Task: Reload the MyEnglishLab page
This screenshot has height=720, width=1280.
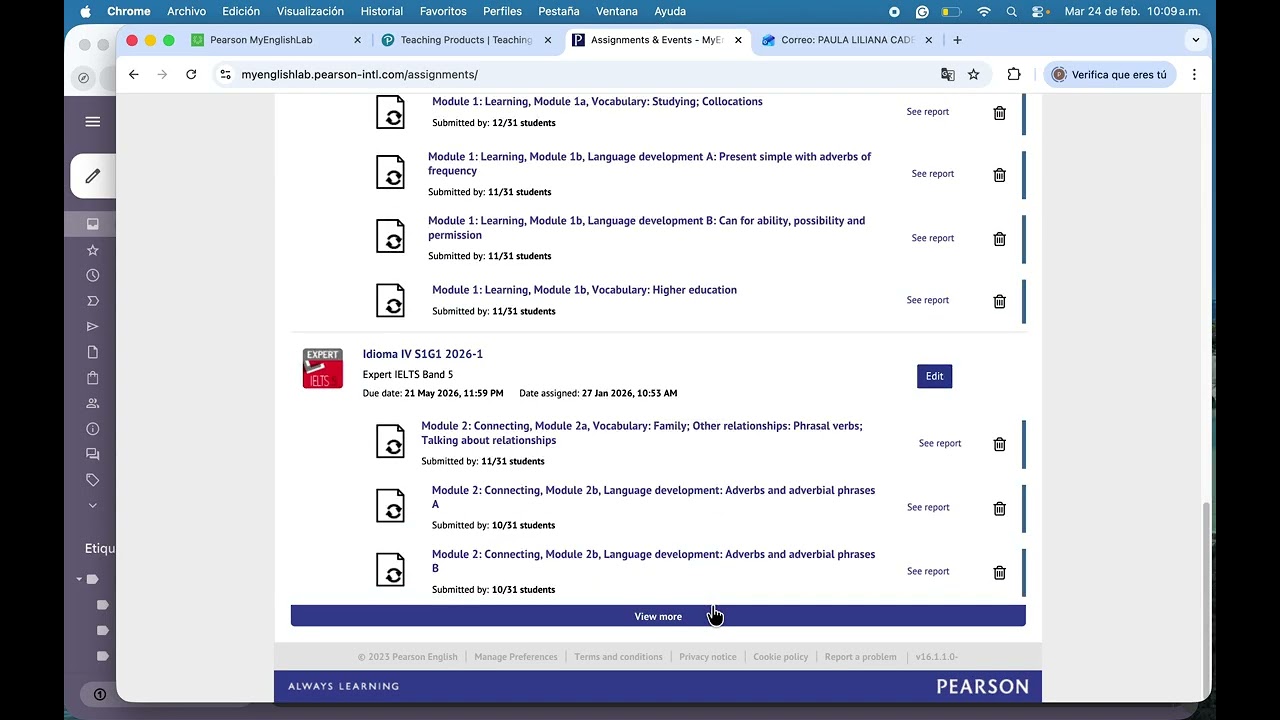Action: (191, 74)
